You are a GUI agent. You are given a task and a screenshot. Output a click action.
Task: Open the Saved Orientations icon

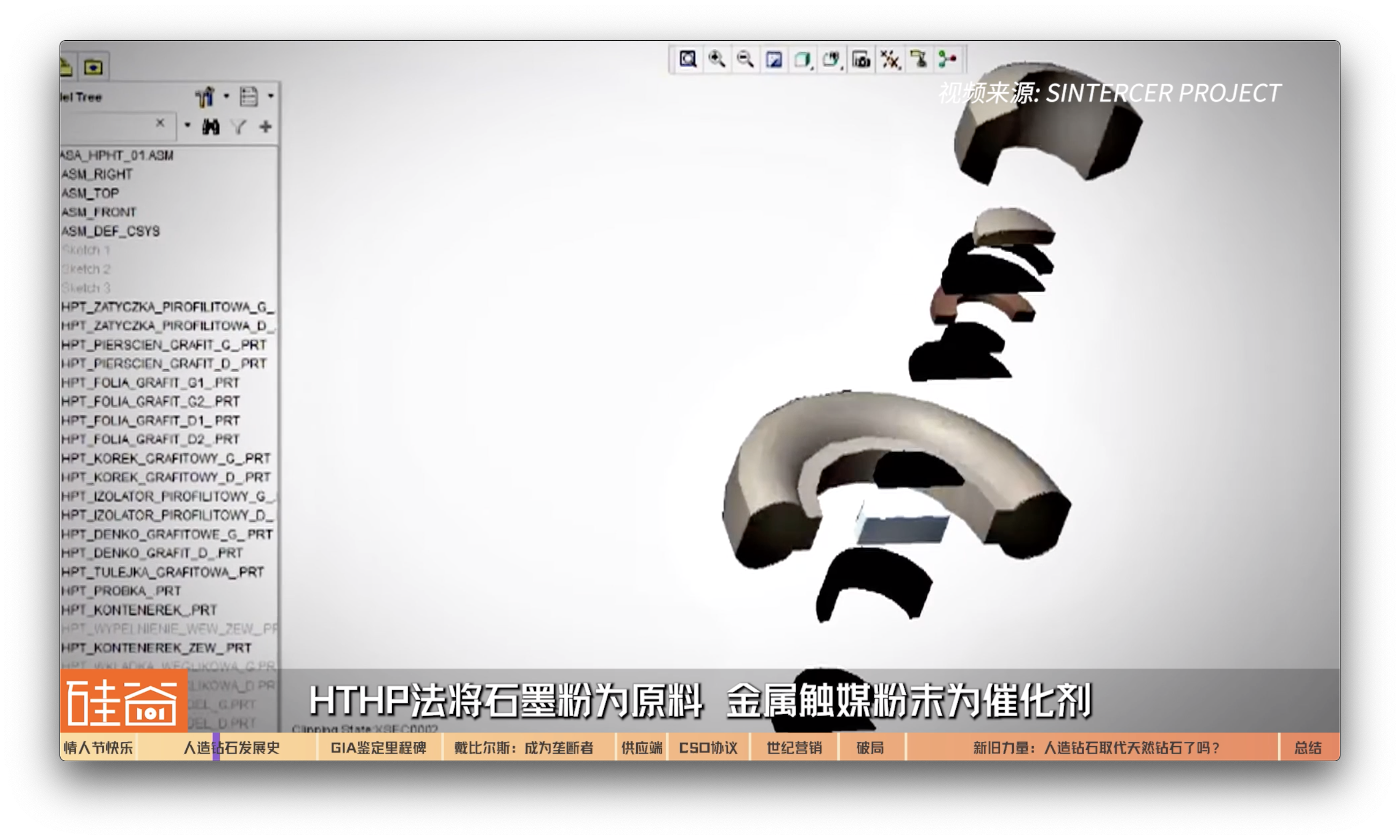(831, 60)
